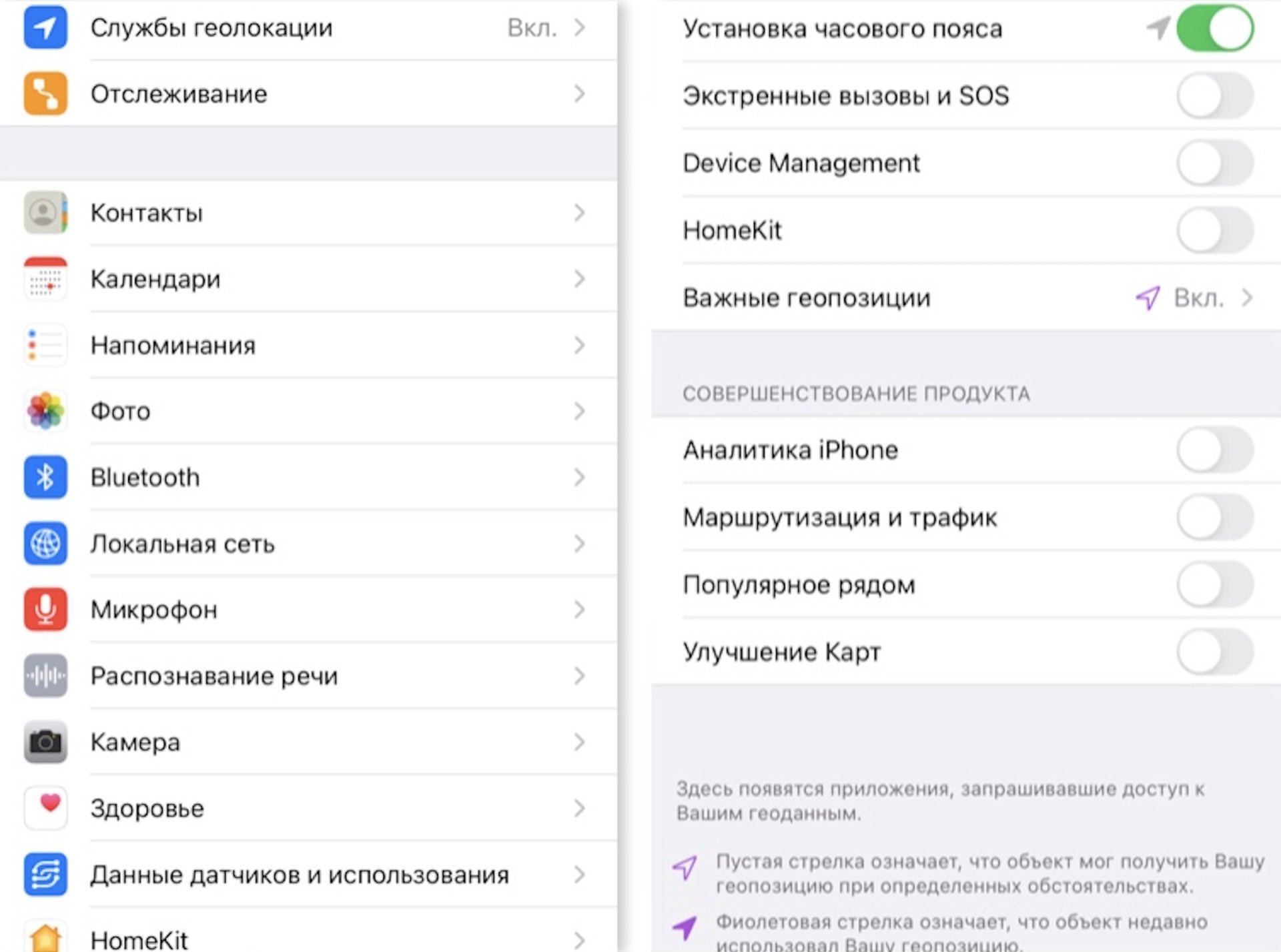Toggle the HomeKit location switch
The image size is (1281, 952).
coord(1215,230)
